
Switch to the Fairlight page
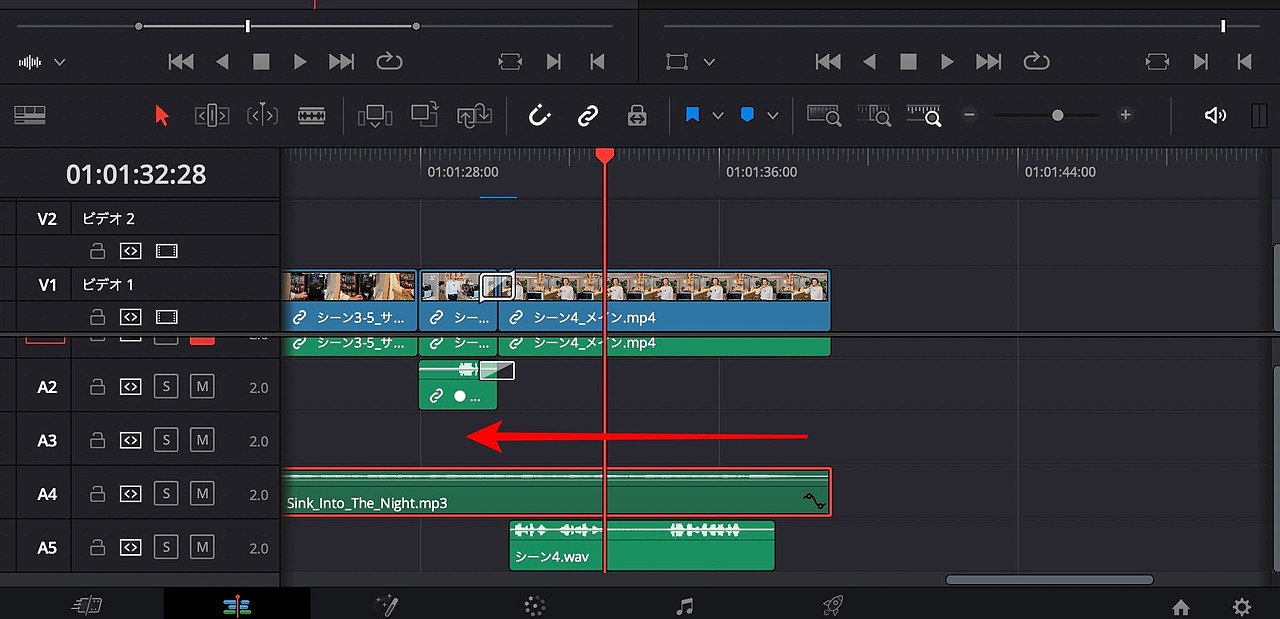point(684,605)
